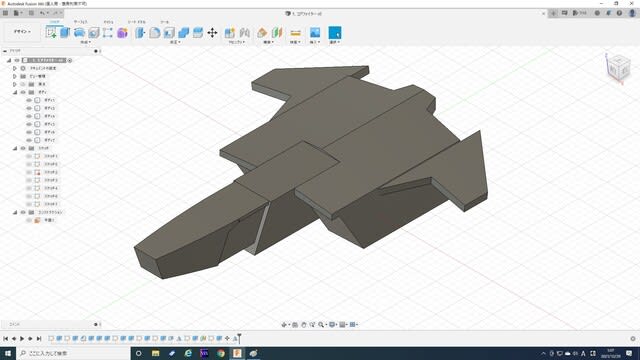Activate the blue Select tool
This screenshot has width=640, height=360.
[335, 33]
